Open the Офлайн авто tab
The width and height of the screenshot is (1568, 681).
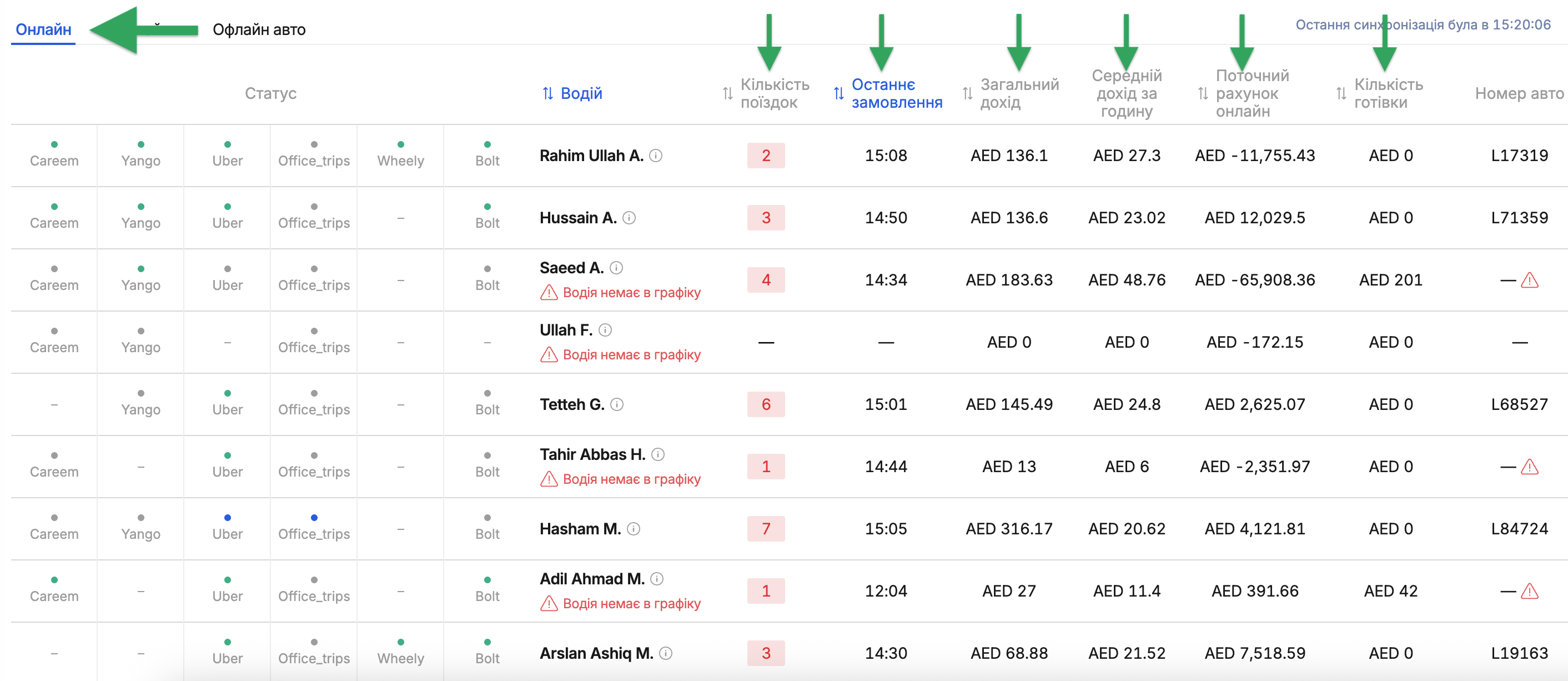(259, 29)
